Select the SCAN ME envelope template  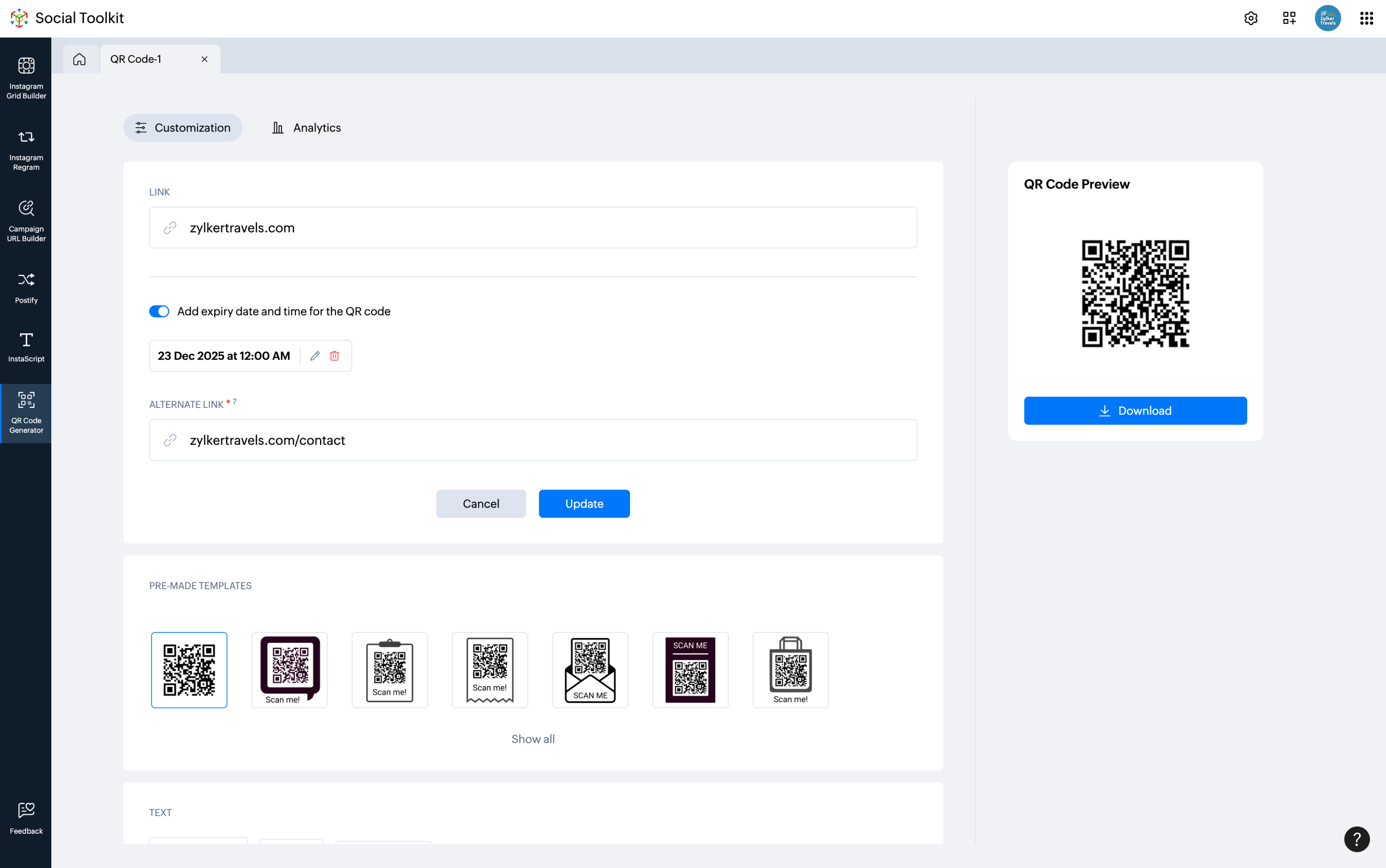tap(590, 669)
